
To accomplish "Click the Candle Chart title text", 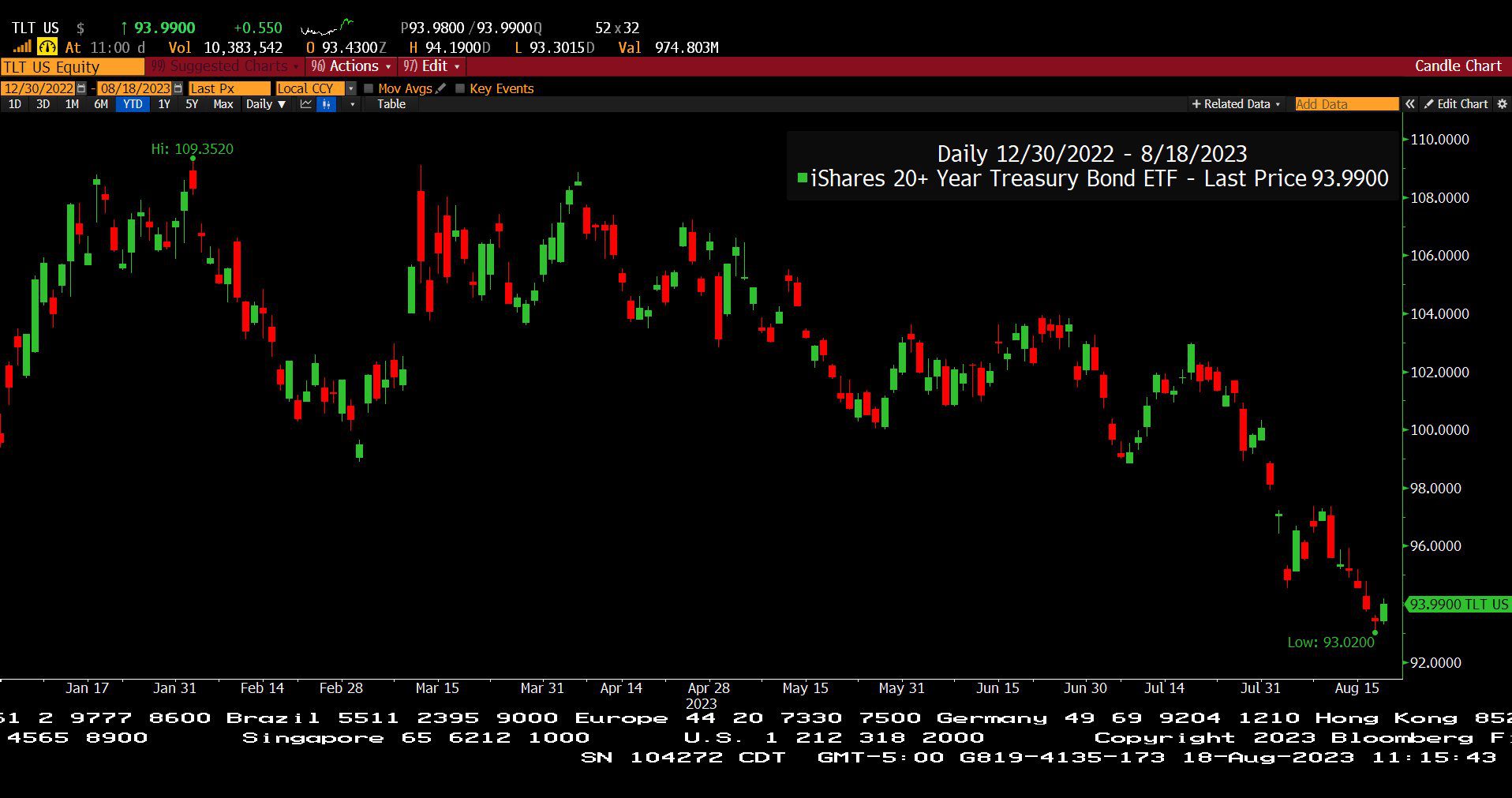I will [x=1458, y=66].
